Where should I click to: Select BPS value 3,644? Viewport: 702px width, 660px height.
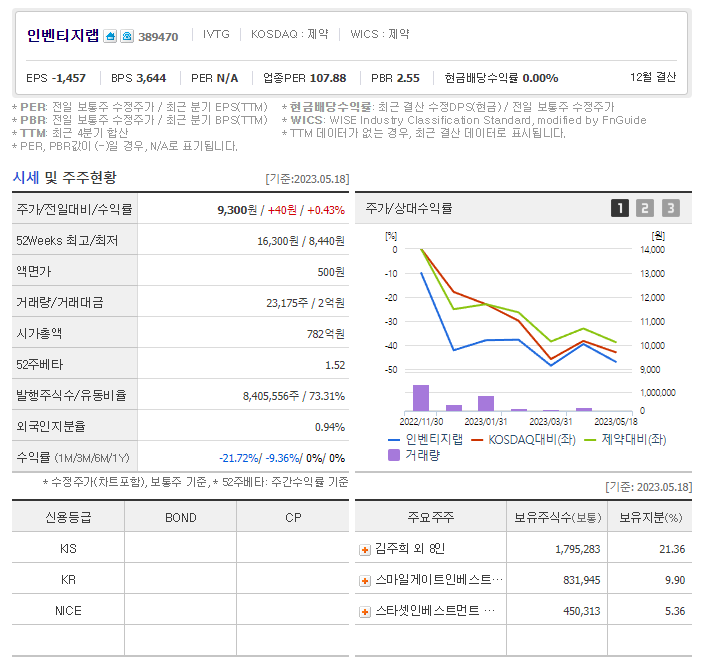(151, 78)
